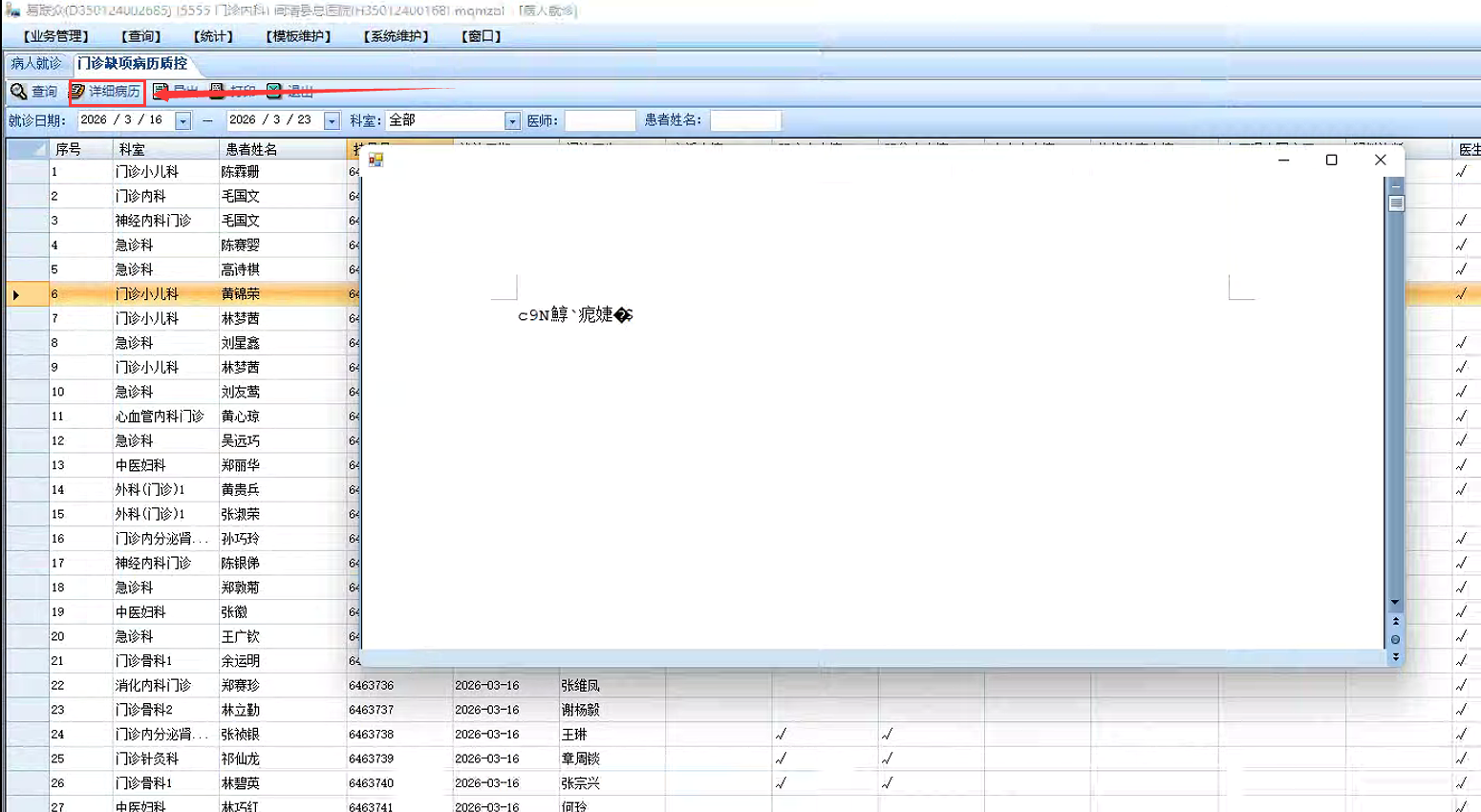Select patient 陈霖珊 in row 1

point(240,172)
